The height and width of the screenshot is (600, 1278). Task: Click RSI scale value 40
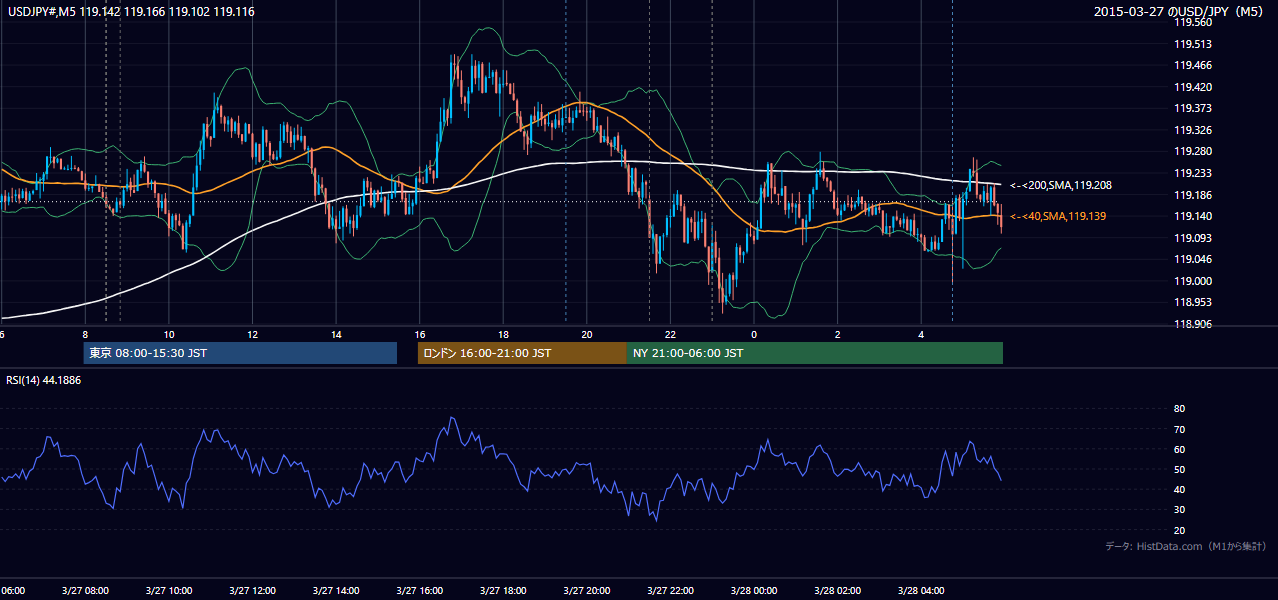1179,490
